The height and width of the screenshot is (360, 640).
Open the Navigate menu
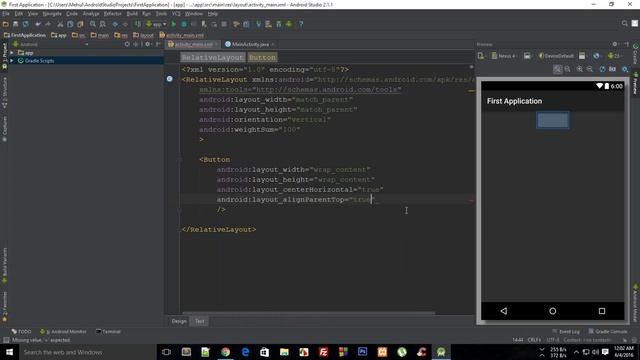click(52, 14)
